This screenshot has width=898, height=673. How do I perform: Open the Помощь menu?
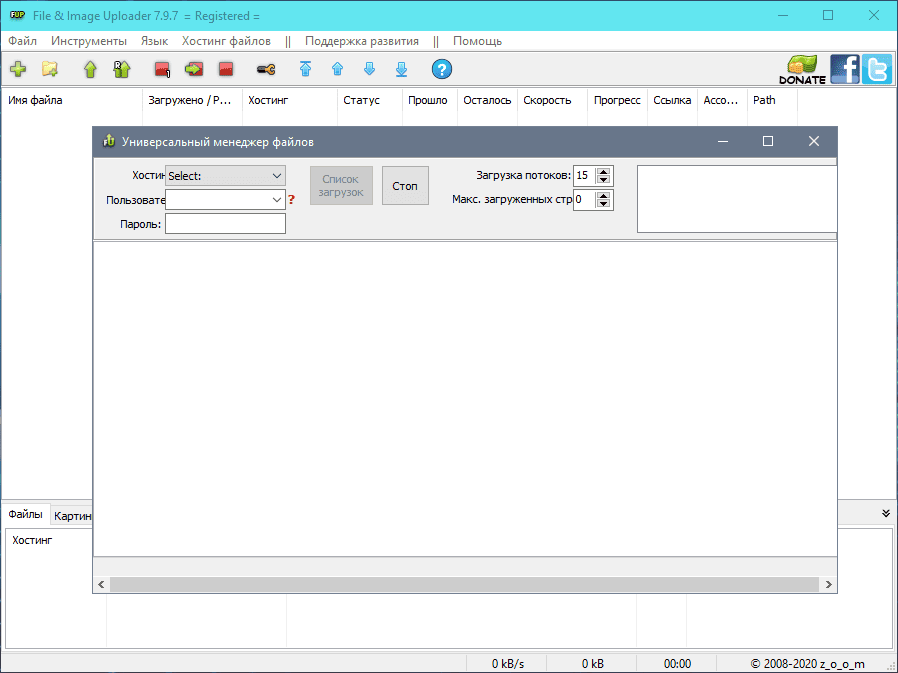[477, 41]
